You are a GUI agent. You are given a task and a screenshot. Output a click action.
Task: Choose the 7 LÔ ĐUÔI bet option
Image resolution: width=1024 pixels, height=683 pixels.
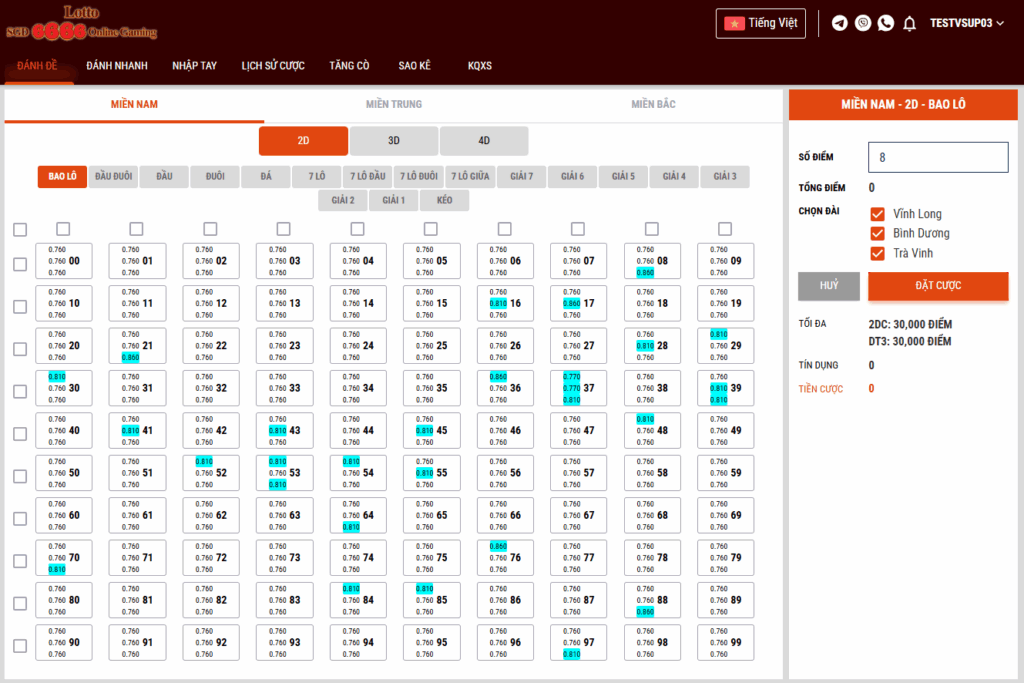point(419,176)
